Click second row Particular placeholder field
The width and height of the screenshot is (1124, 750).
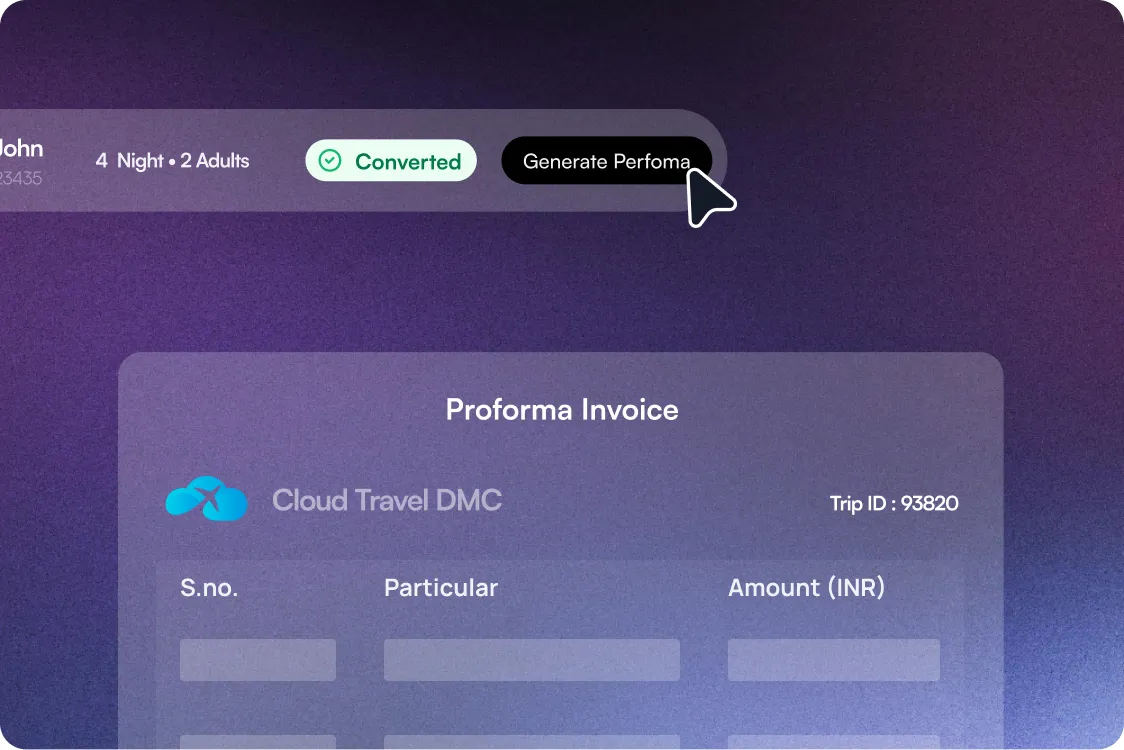coord(532,742)
